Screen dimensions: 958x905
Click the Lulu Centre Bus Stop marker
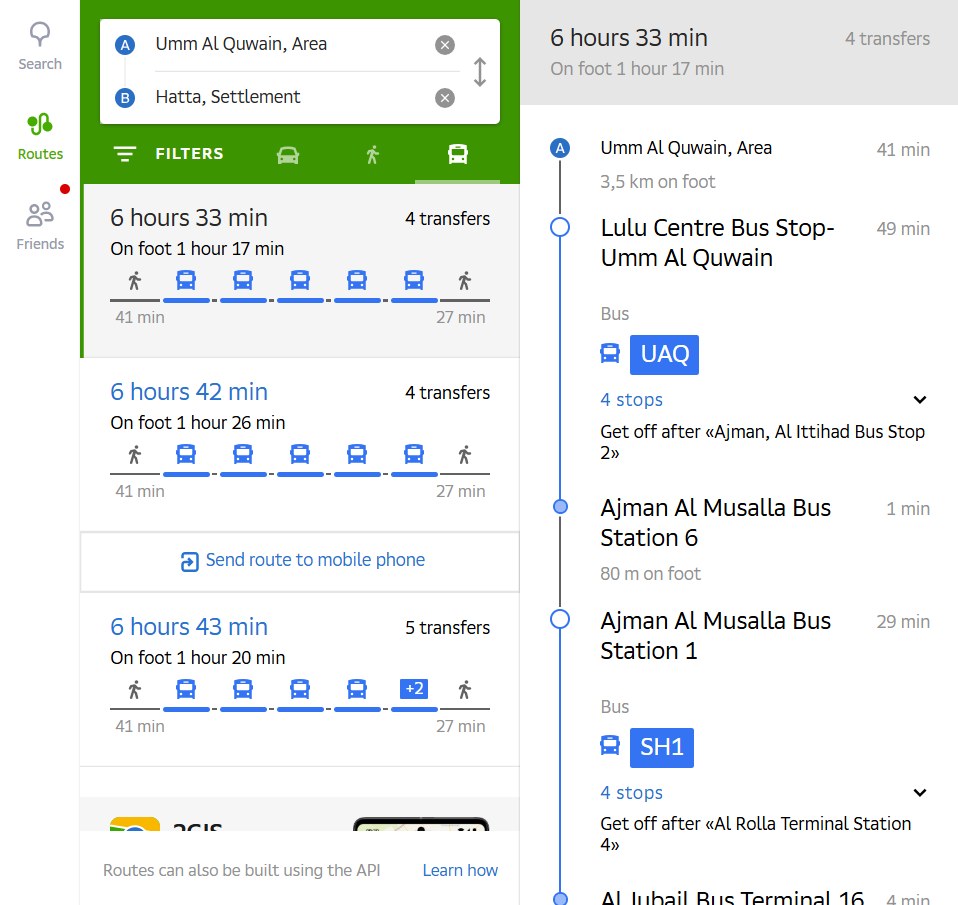click(x=560, y=227)
